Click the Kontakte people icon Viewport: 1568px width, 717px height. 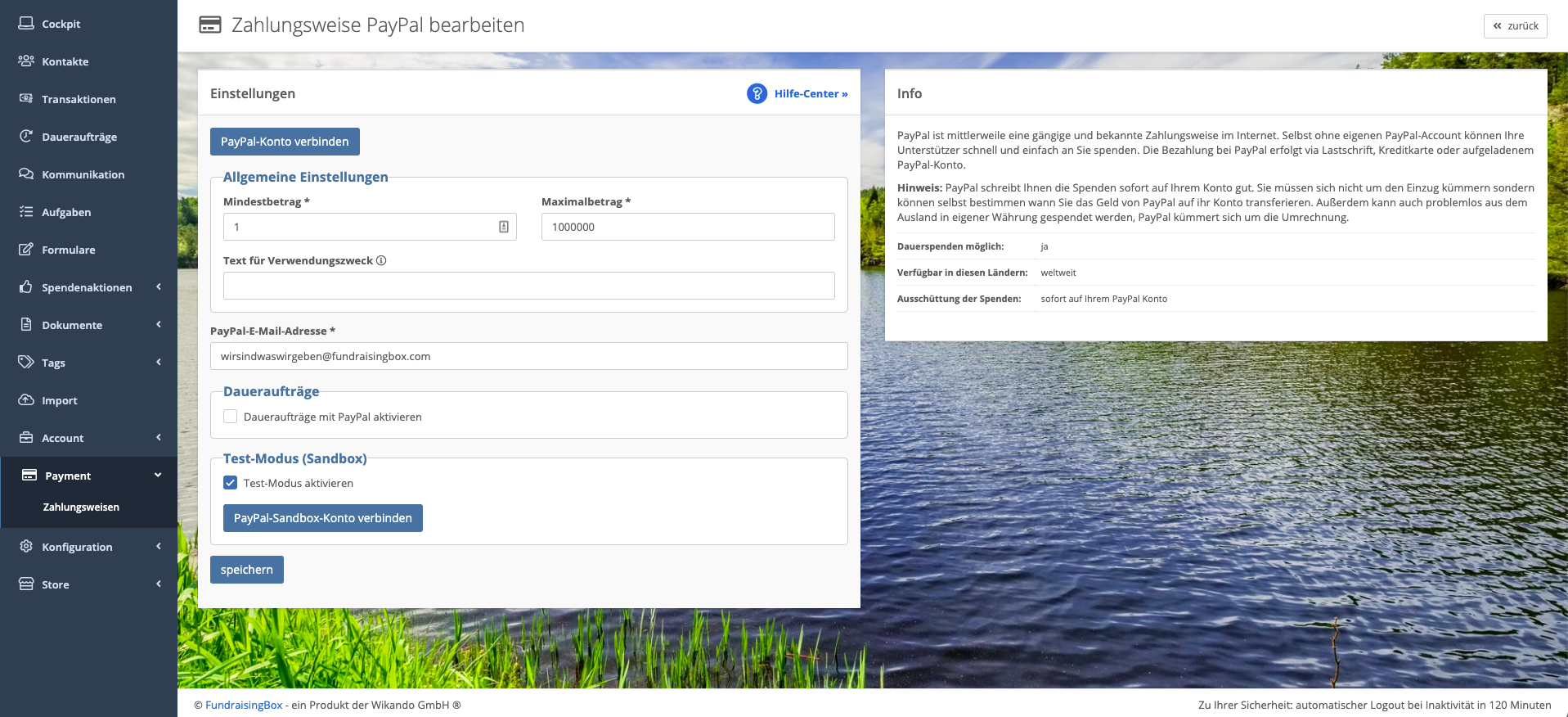pos(26,61)
